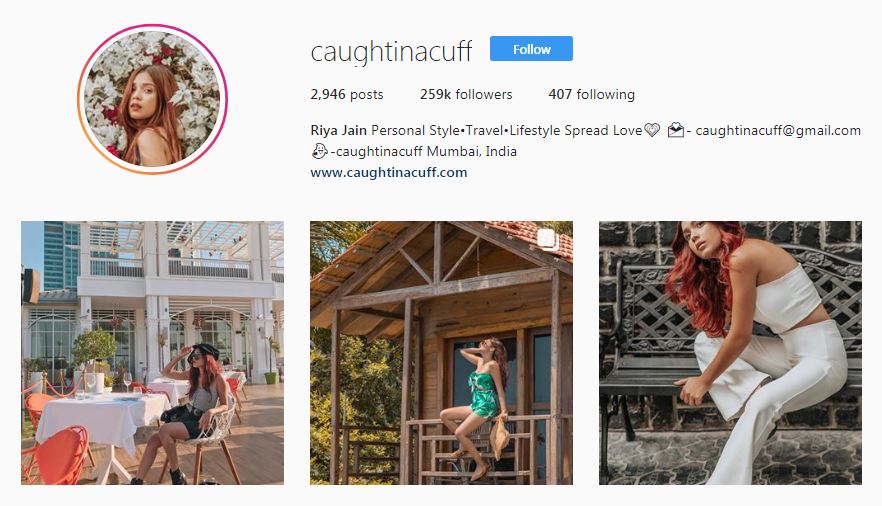The width and height of the screenshot is (882, 506).
Task: Follow the caughtinacuff account
Action: [531, 49]
